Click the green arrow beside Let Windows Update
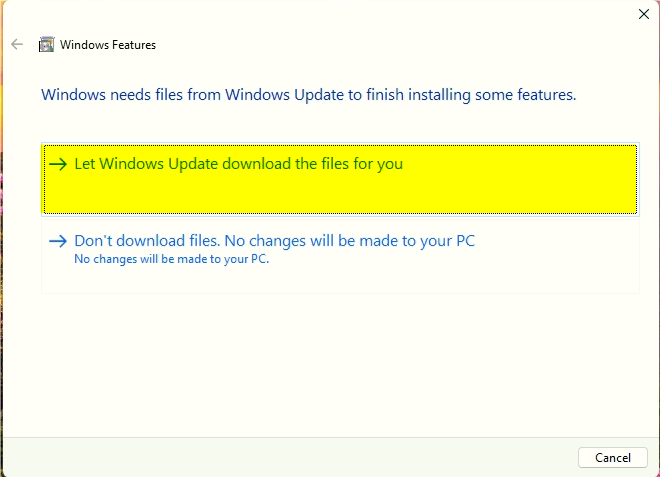The width and height of the screenshot is (660, 477). (x=58, y=164)
